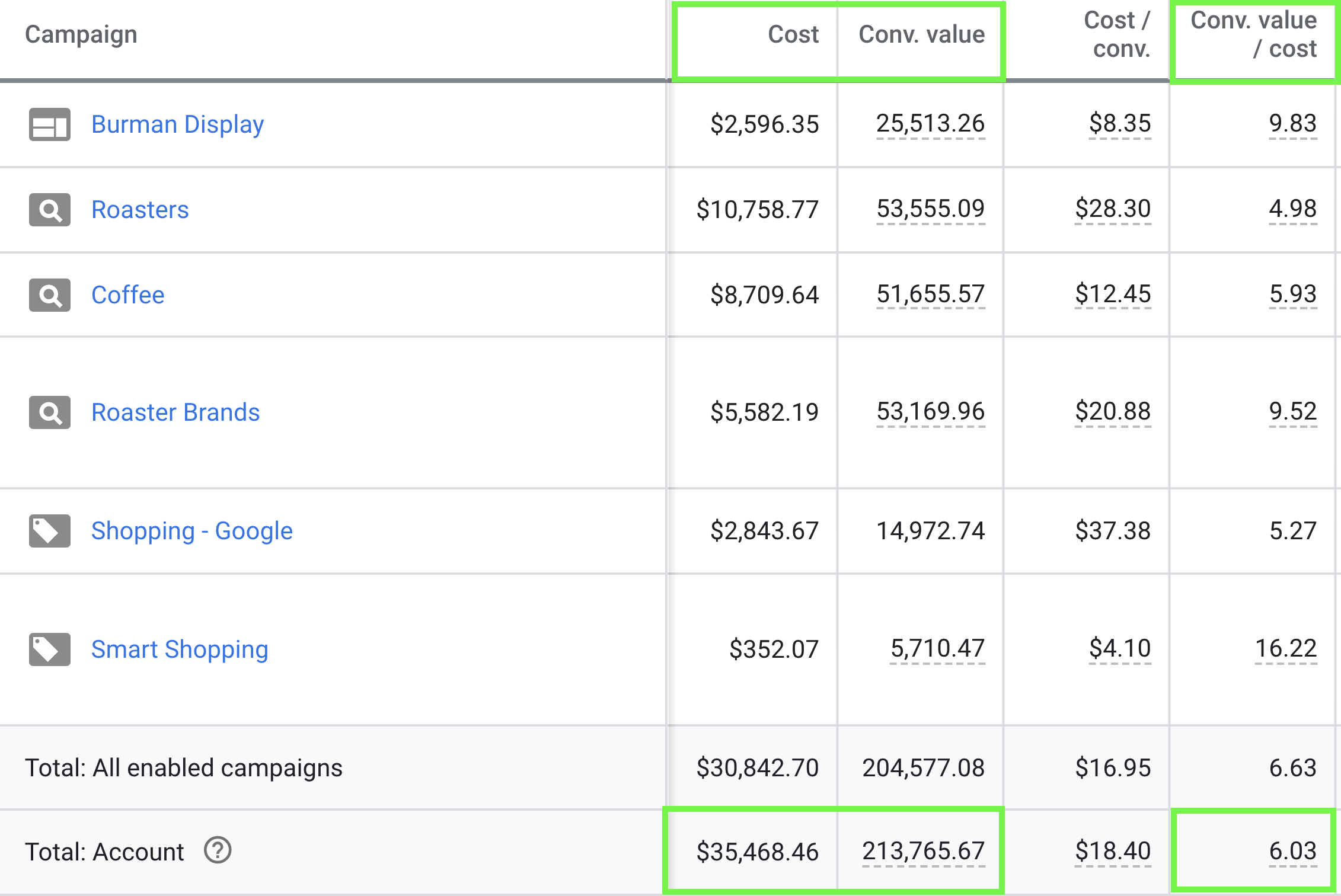The image size is (1341, 896).
Task: Sort by the Cost / conv. header
Action: 1117,34
